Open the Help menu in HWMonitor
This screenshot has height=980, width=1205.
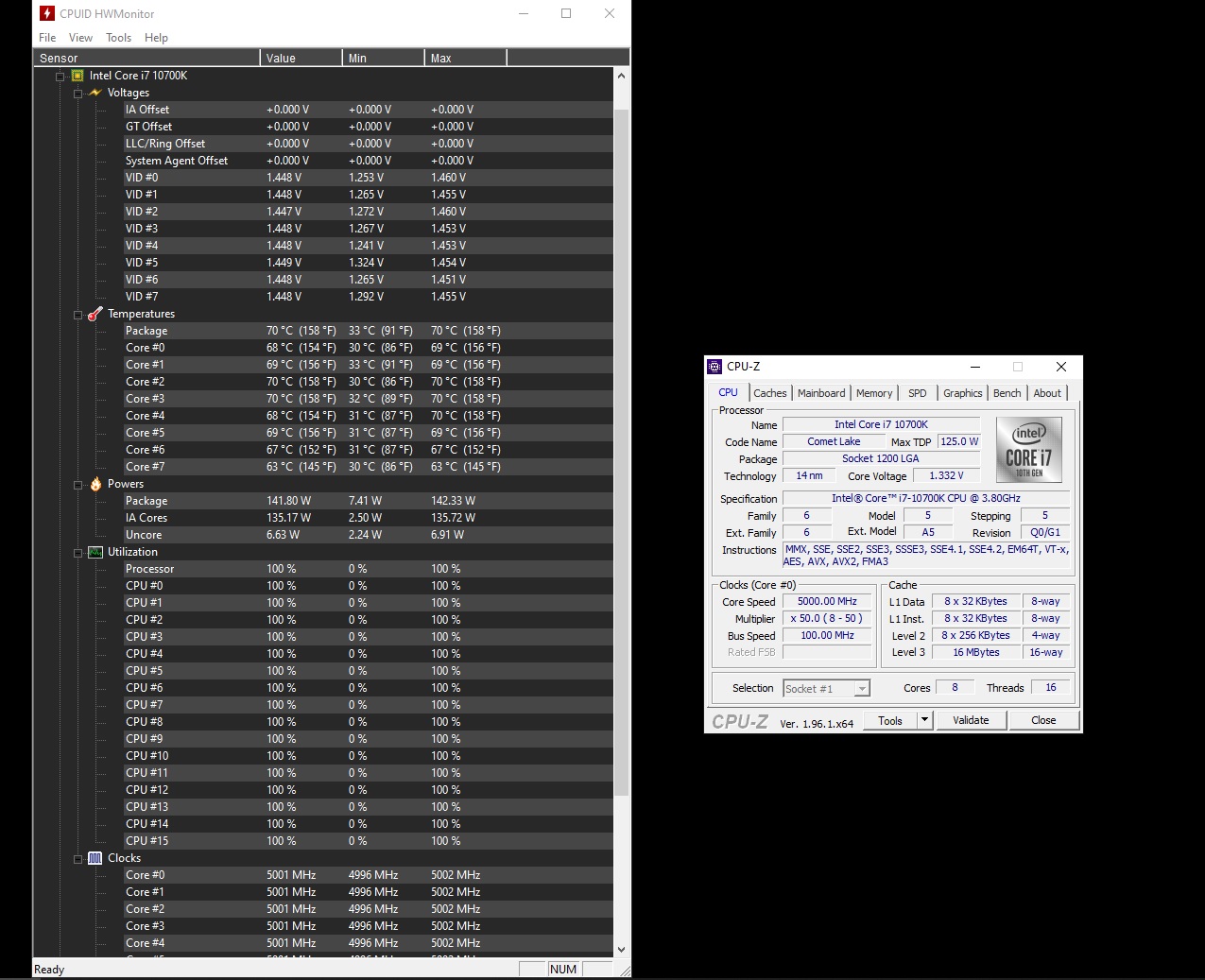(x=156, y=38)
